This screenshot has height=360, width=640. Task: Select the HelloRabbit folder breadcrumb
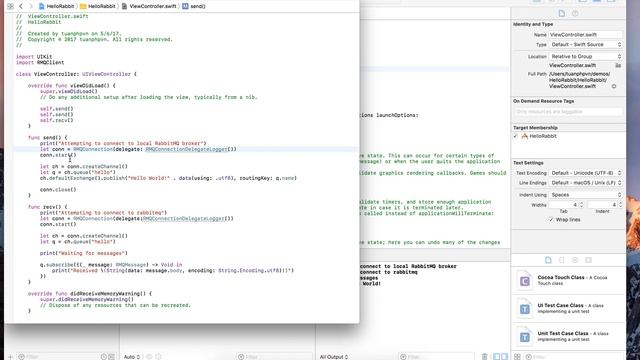pos(98,6)
